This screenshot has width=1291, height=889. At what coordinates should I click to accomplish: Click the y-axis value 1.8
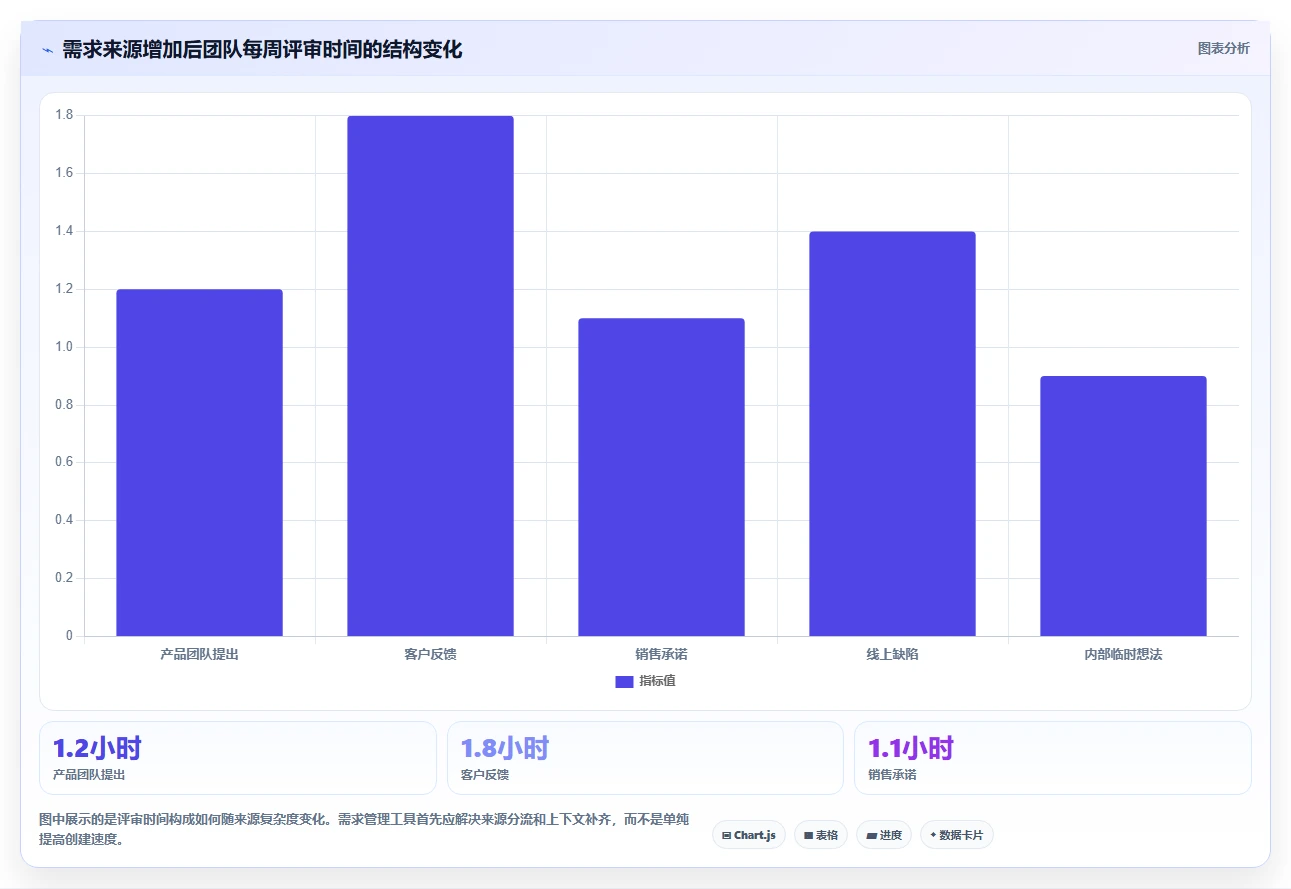(x=64, y=116)
